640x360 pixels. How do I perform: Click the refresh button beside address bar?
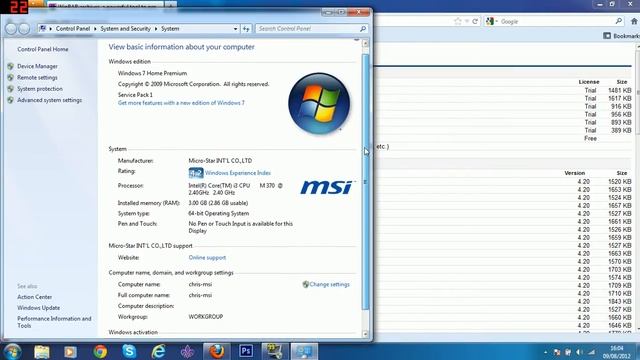click(x=246, y=29)
